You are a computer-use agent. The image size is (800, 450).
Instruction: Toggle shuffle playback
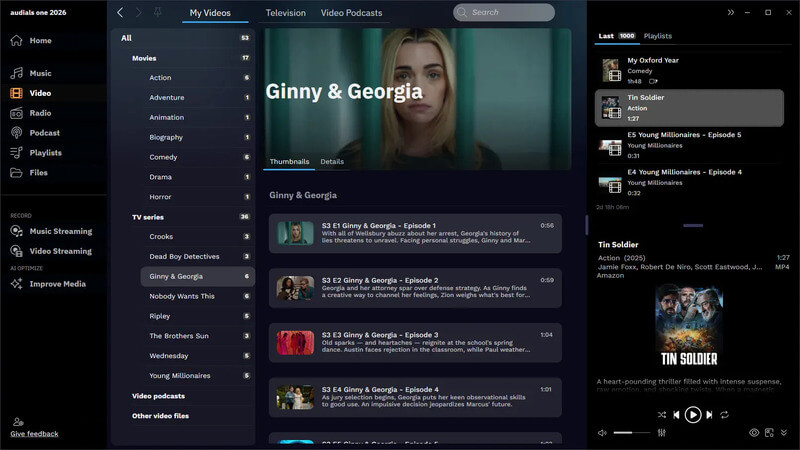point(662,415)
